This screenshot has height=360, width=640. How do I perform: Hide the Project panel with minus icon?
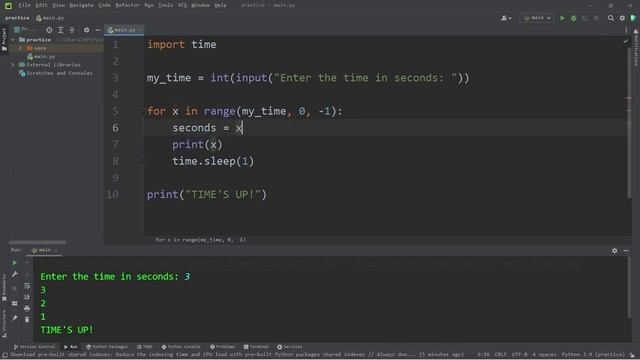tap(98, 30)
